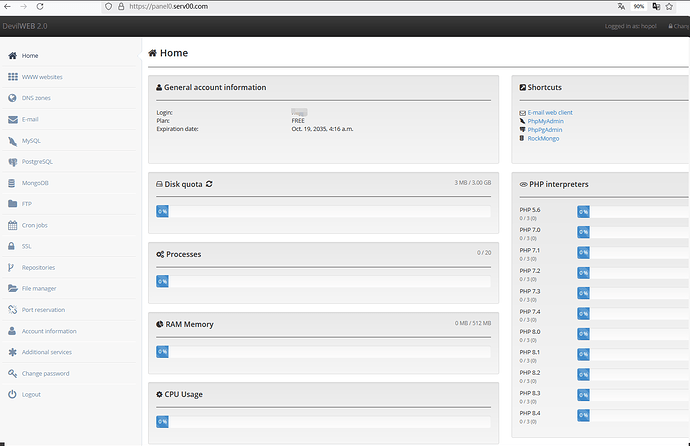Click the PHP 8.0 interpreter label
The image size is (690, 446).
(530, 332)
